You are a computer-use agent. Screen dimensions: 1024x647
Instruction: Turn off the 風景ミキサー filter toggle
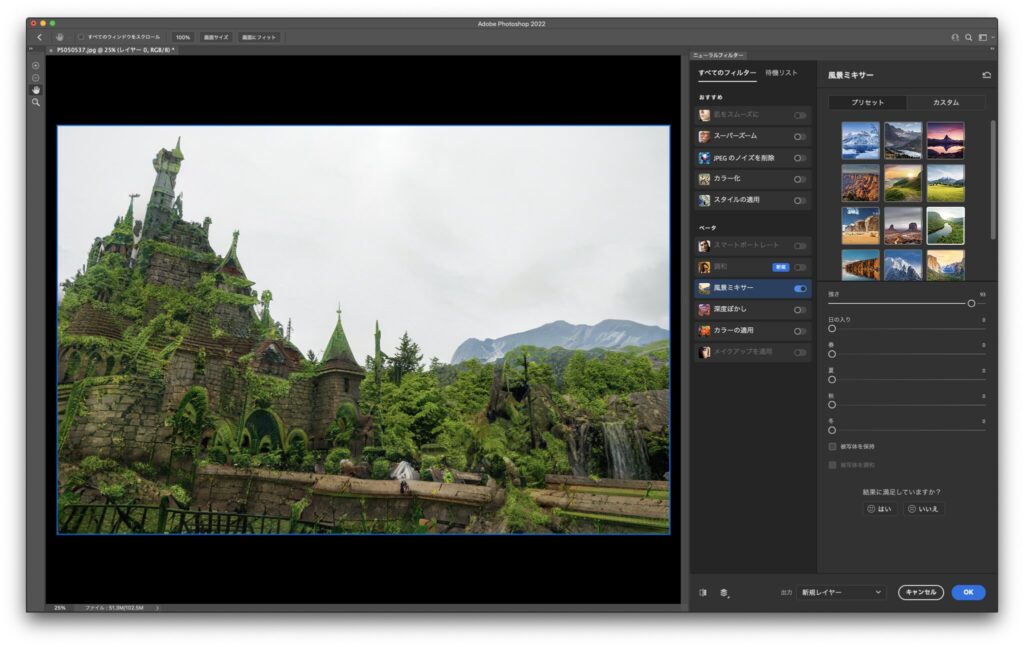click(800, 288)
